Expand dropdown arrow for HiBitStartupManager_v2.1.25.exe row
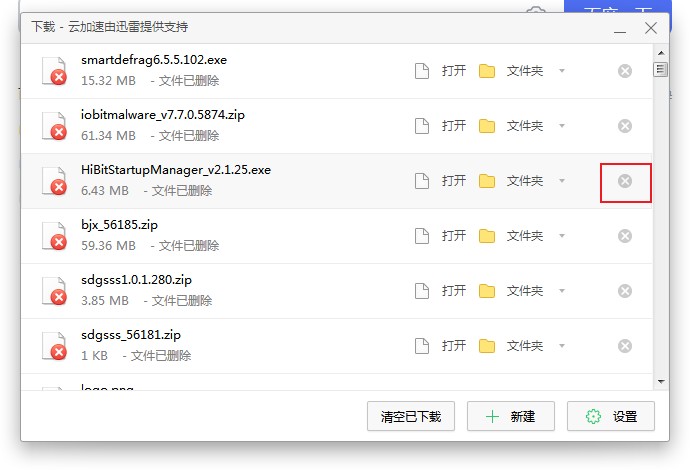The width and height of the screenshot is (690, 470). click(562, 181)
